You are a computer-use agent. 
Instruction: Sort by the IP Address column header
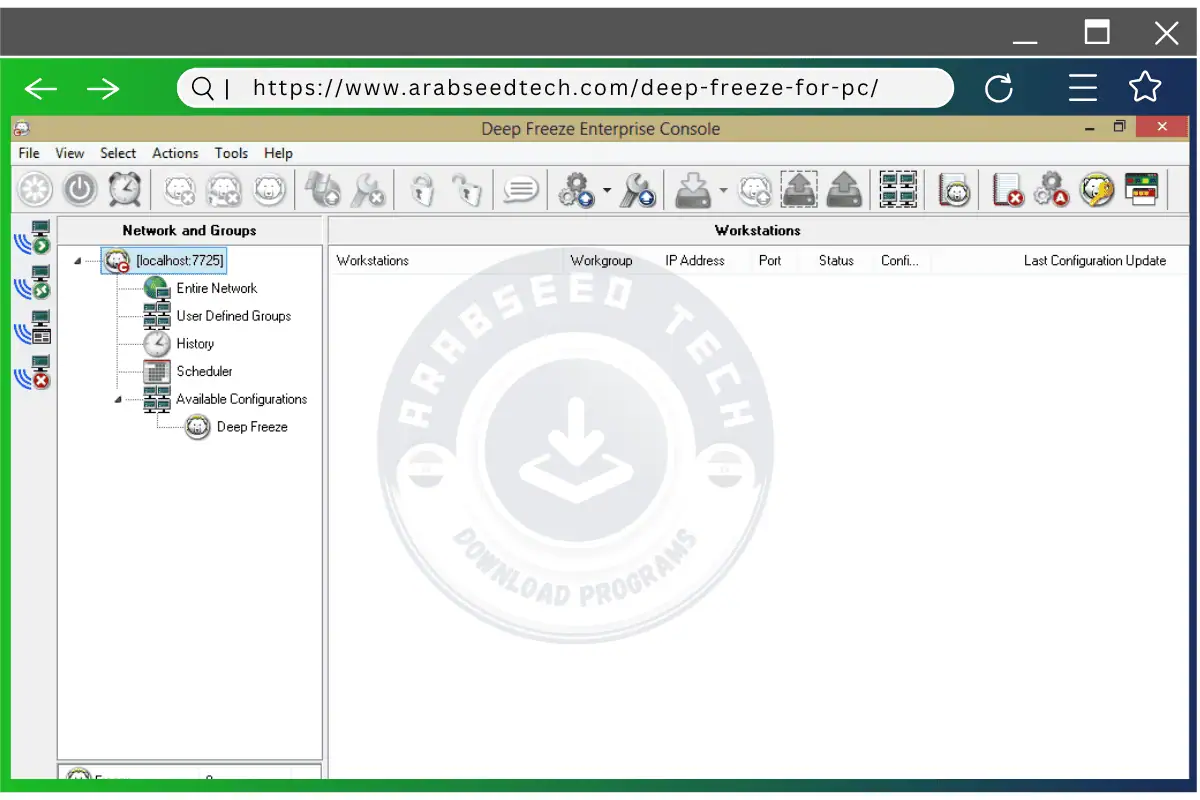click(695, 261)
